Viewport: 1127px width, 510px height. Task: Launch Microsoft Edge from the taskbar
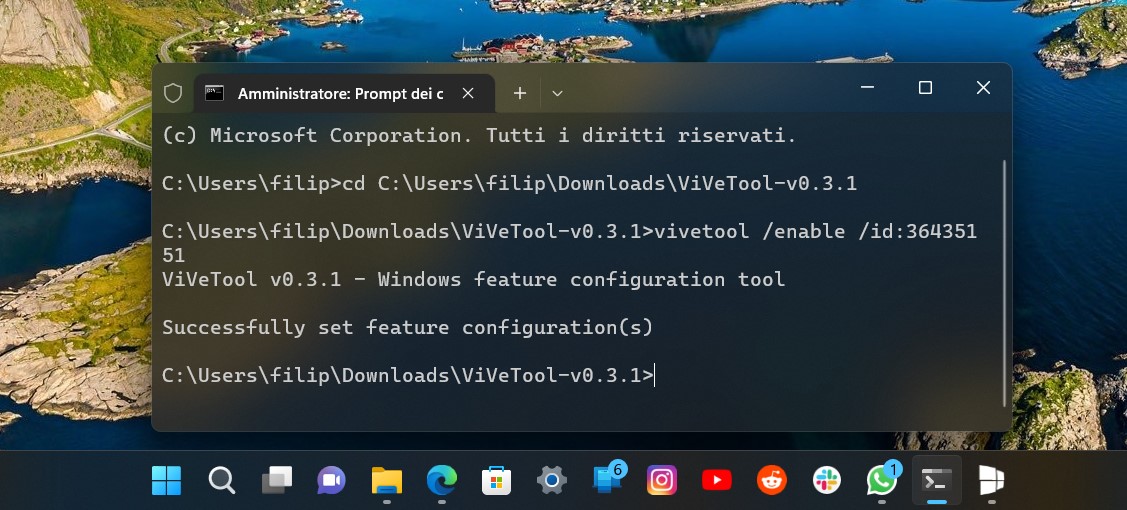441,480
